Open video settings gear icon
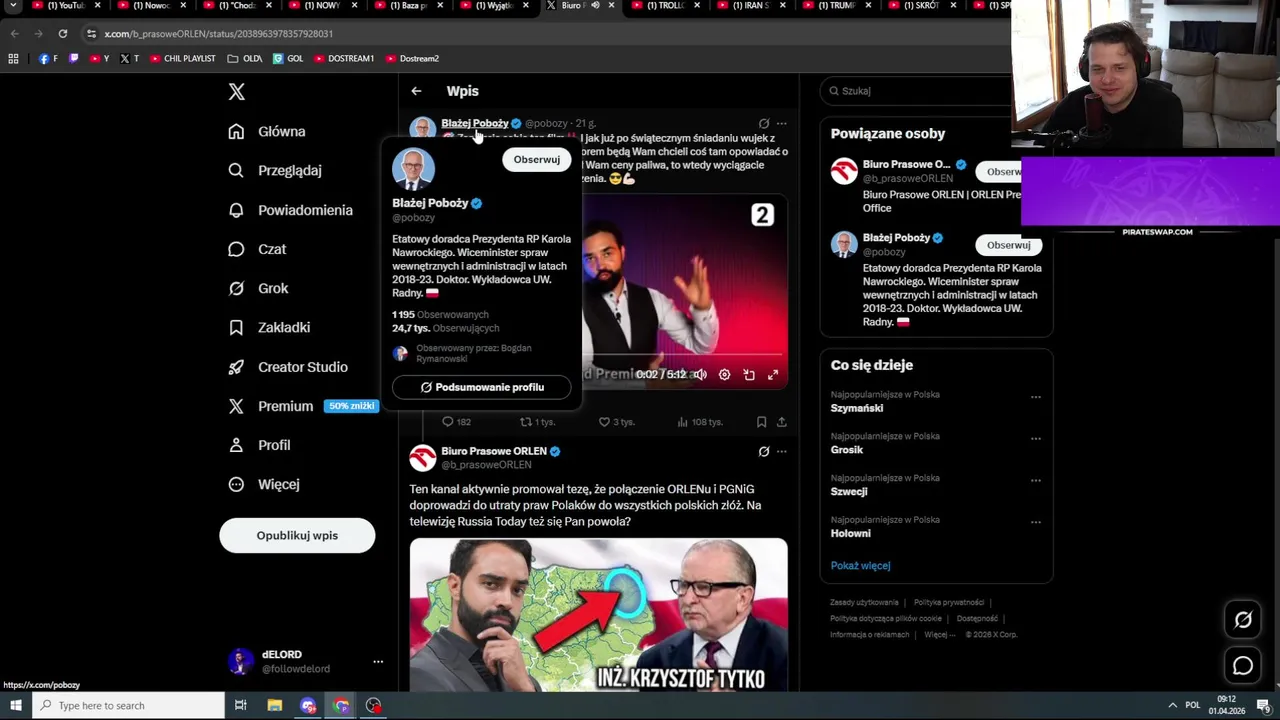1280x720 pixels. tap(724, 374)
